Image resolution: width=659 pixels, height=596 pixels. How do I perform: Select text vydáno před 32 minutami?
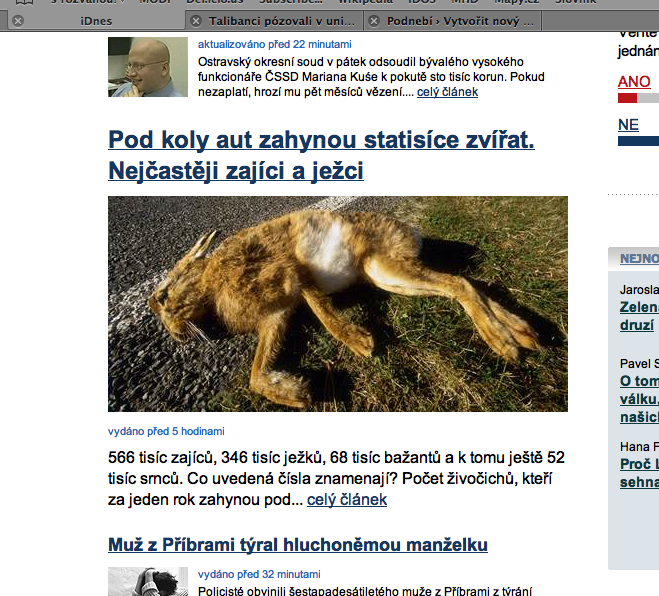point(259,574)
